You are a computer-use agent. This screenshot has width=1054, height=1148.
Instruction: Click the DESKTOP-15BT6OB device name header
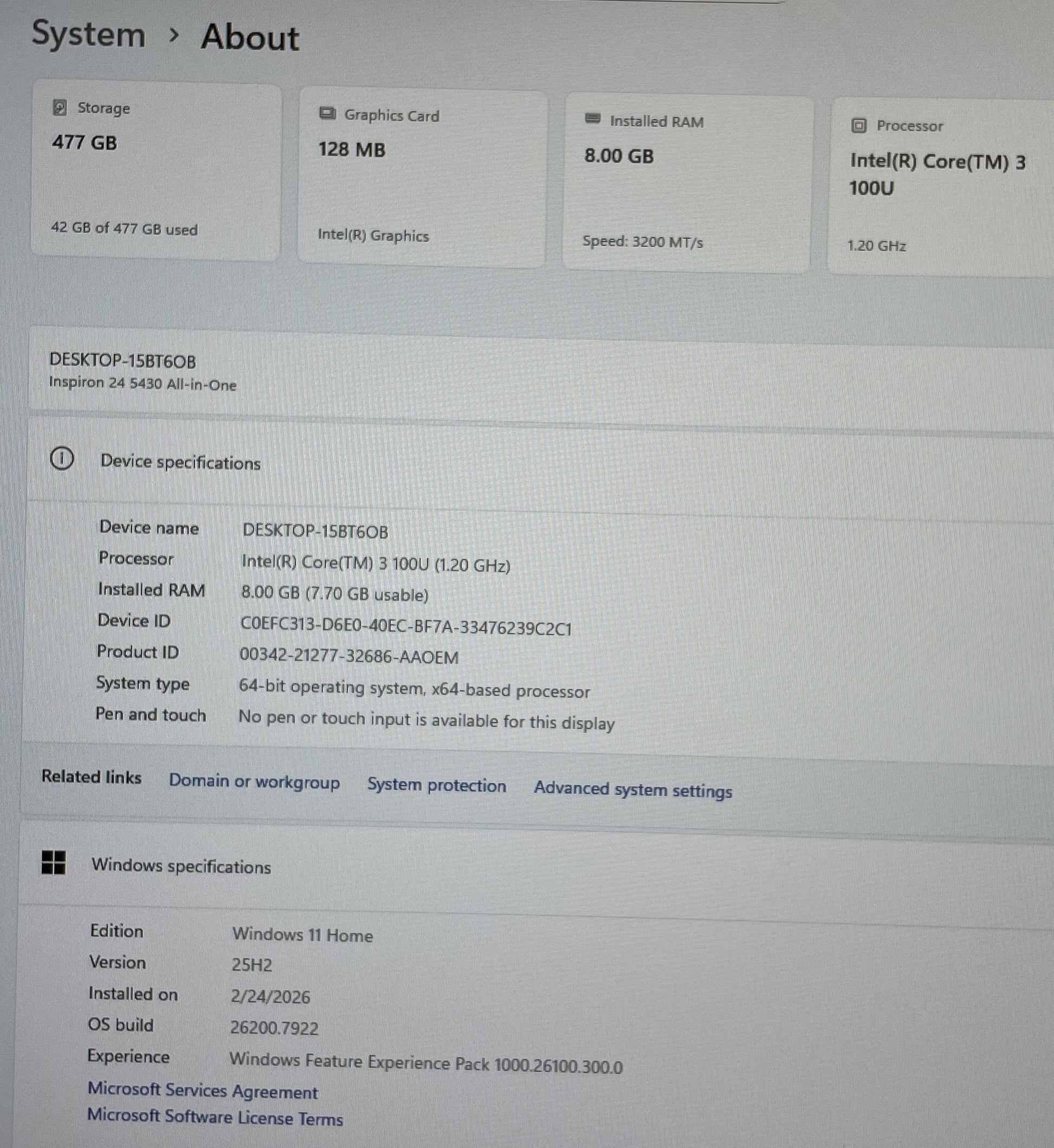point(122,361)
